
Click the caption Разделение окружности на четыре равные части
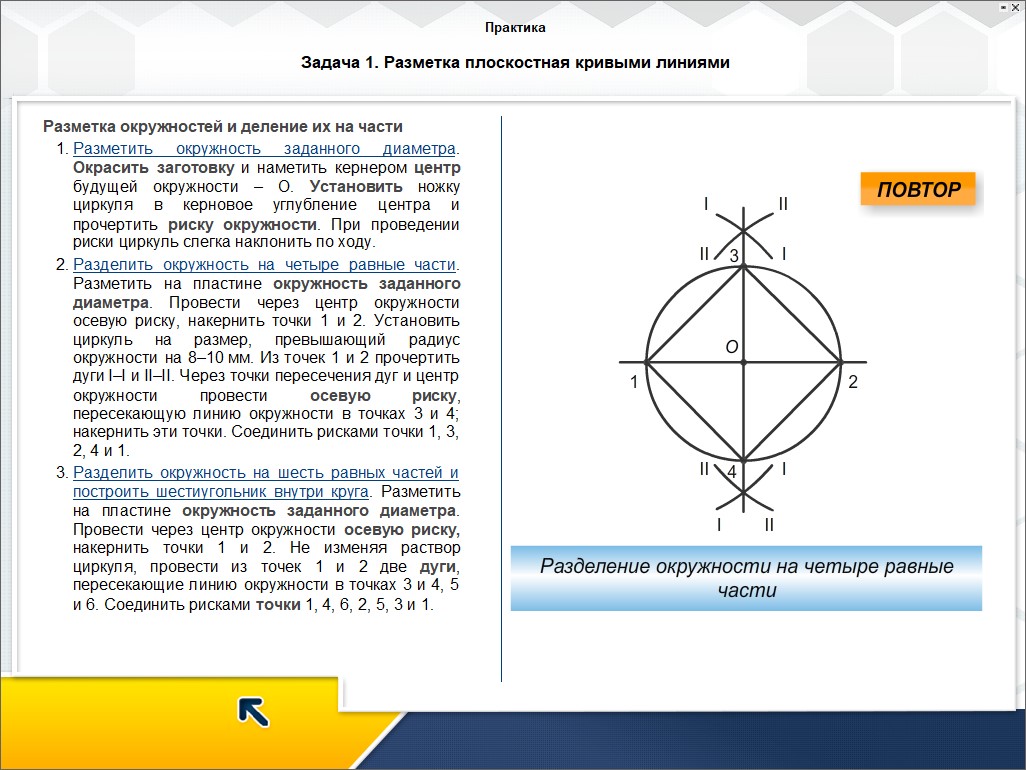pos(746,578)
